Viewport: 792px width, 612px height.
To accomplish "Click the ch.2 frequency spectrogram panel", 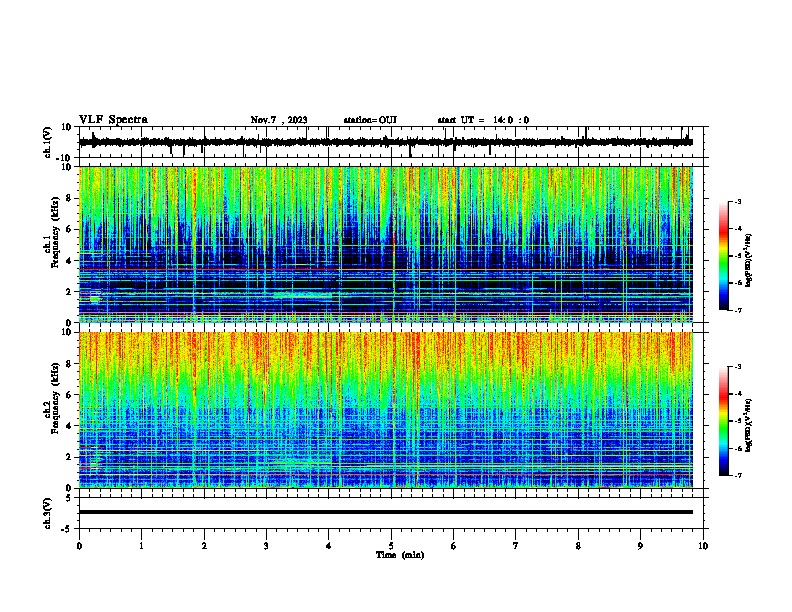I will point(386,410).
